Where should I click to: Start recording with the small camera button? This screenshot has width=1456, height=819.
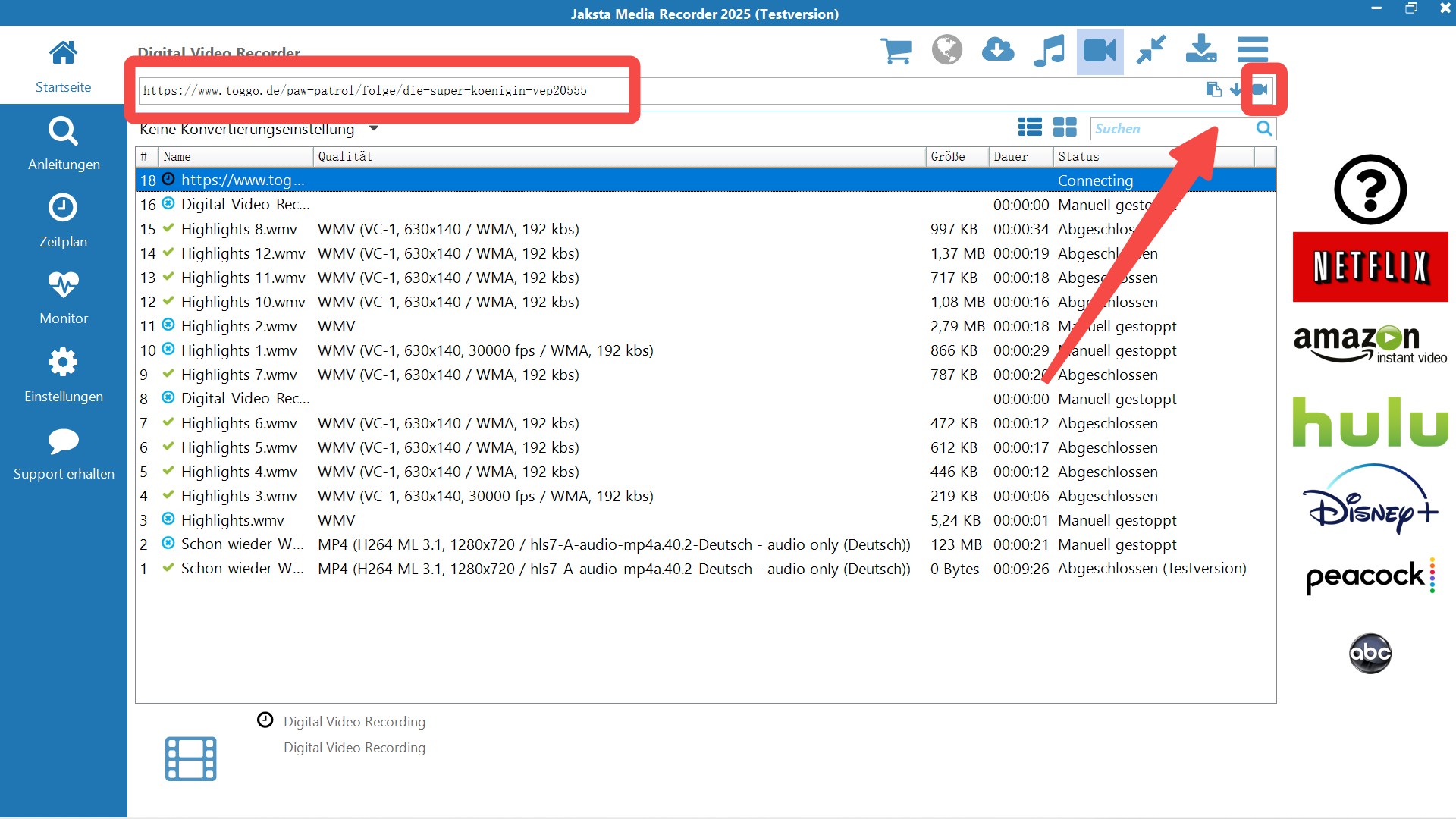(1260, 89)
